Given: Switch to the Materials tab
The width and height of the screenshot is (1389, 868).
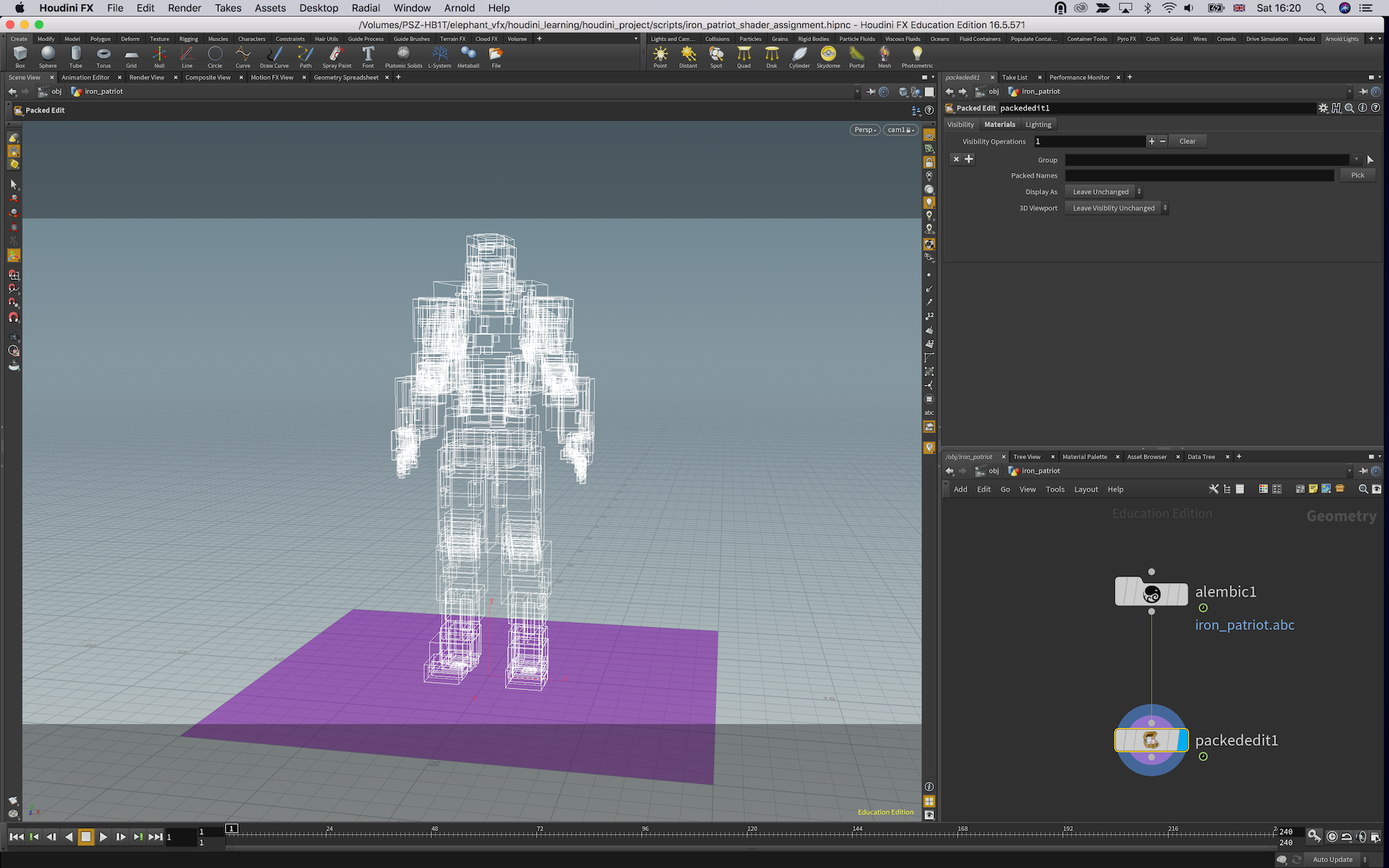Looking at the screenshot, I should (999, 124).
